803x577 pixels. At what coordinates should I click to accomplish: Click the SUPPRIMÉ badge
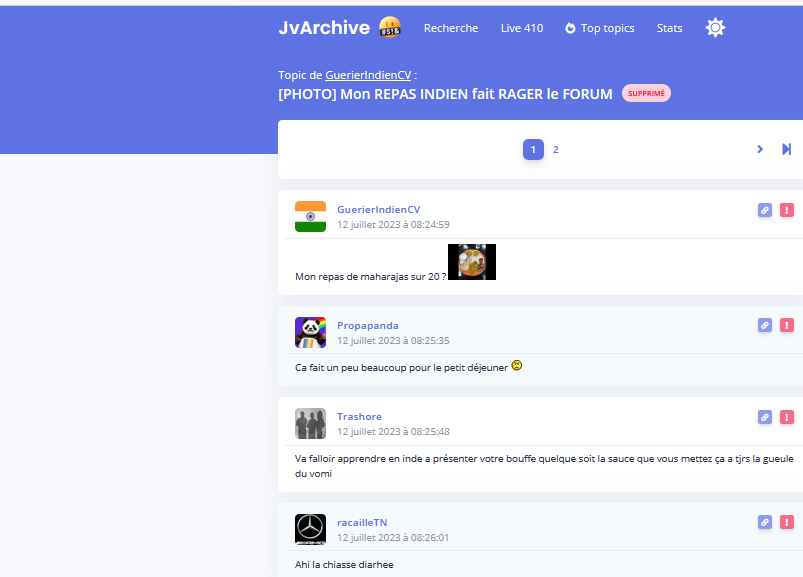(646, 93)
